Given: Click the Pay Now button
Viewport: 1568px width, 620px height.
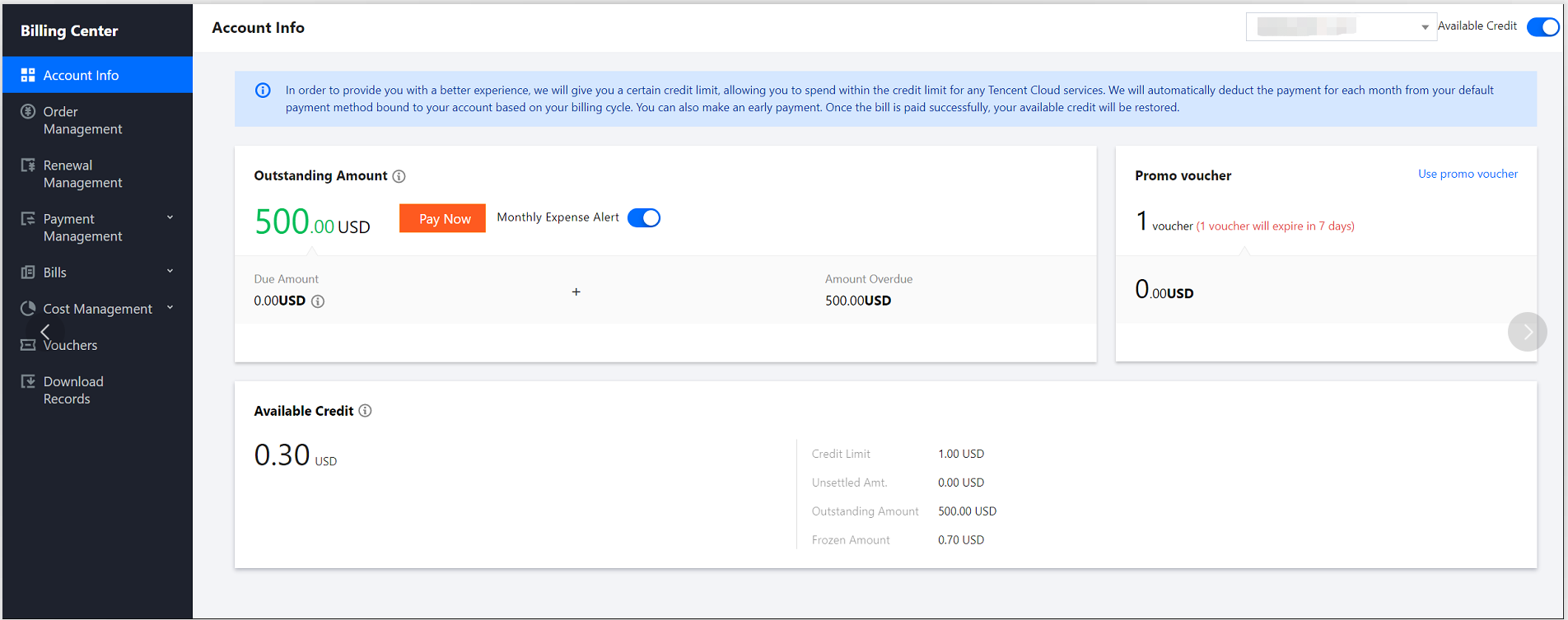Looking at the screenshot, I should tap(442, 218).
